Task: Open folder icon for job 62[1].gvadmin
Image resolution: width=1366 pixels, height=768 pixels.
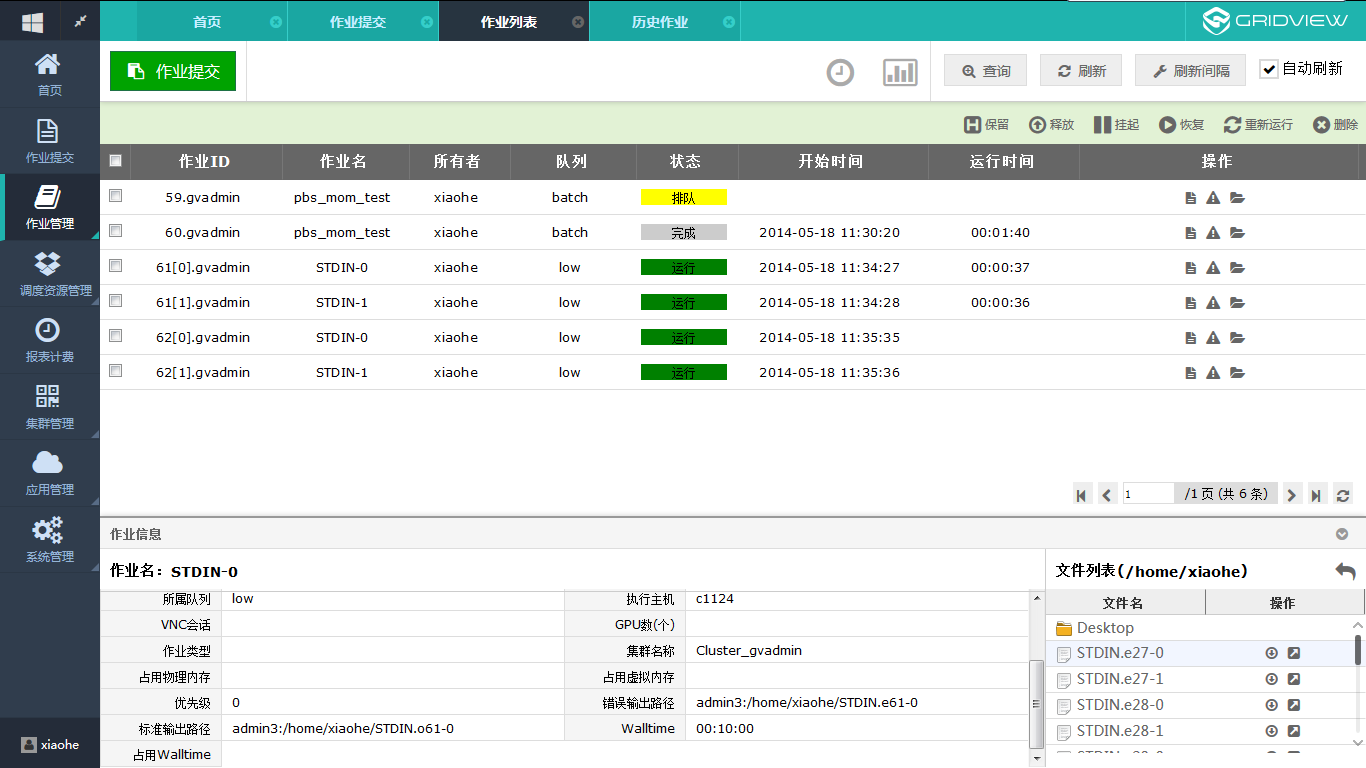Action: (1237, 373)
